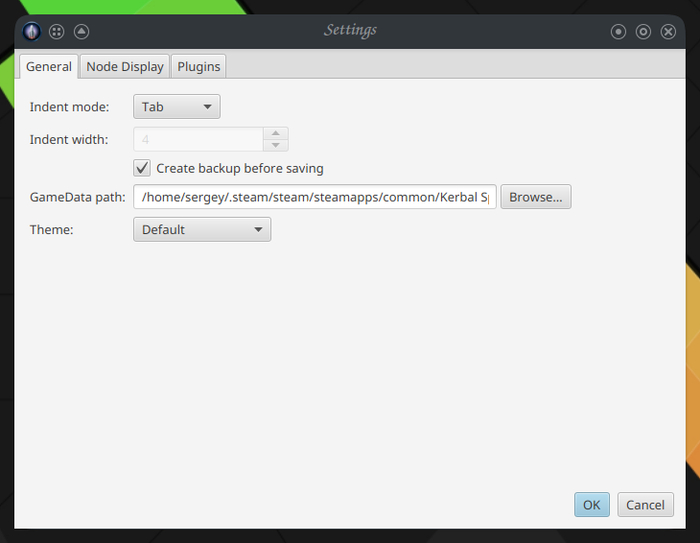Click the Create backup before saving label
Viewport: 700px width, 543px height.
[x=240, y=168]
